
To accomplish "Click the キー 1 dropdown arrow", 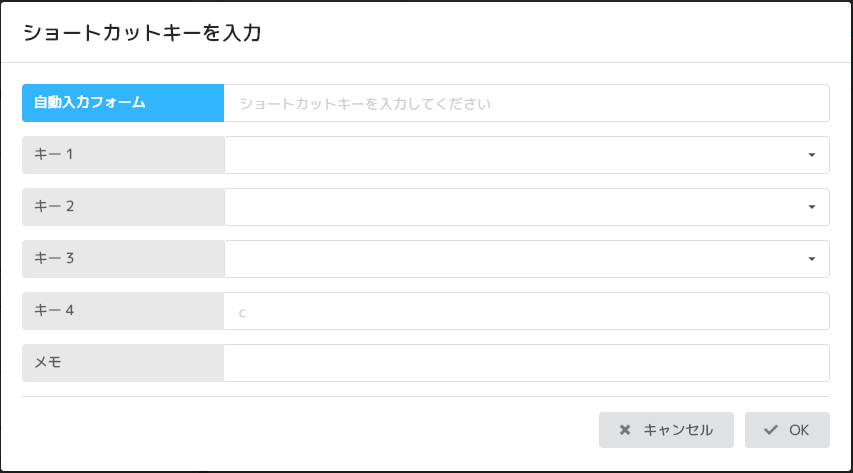I will tap(811, 155).
